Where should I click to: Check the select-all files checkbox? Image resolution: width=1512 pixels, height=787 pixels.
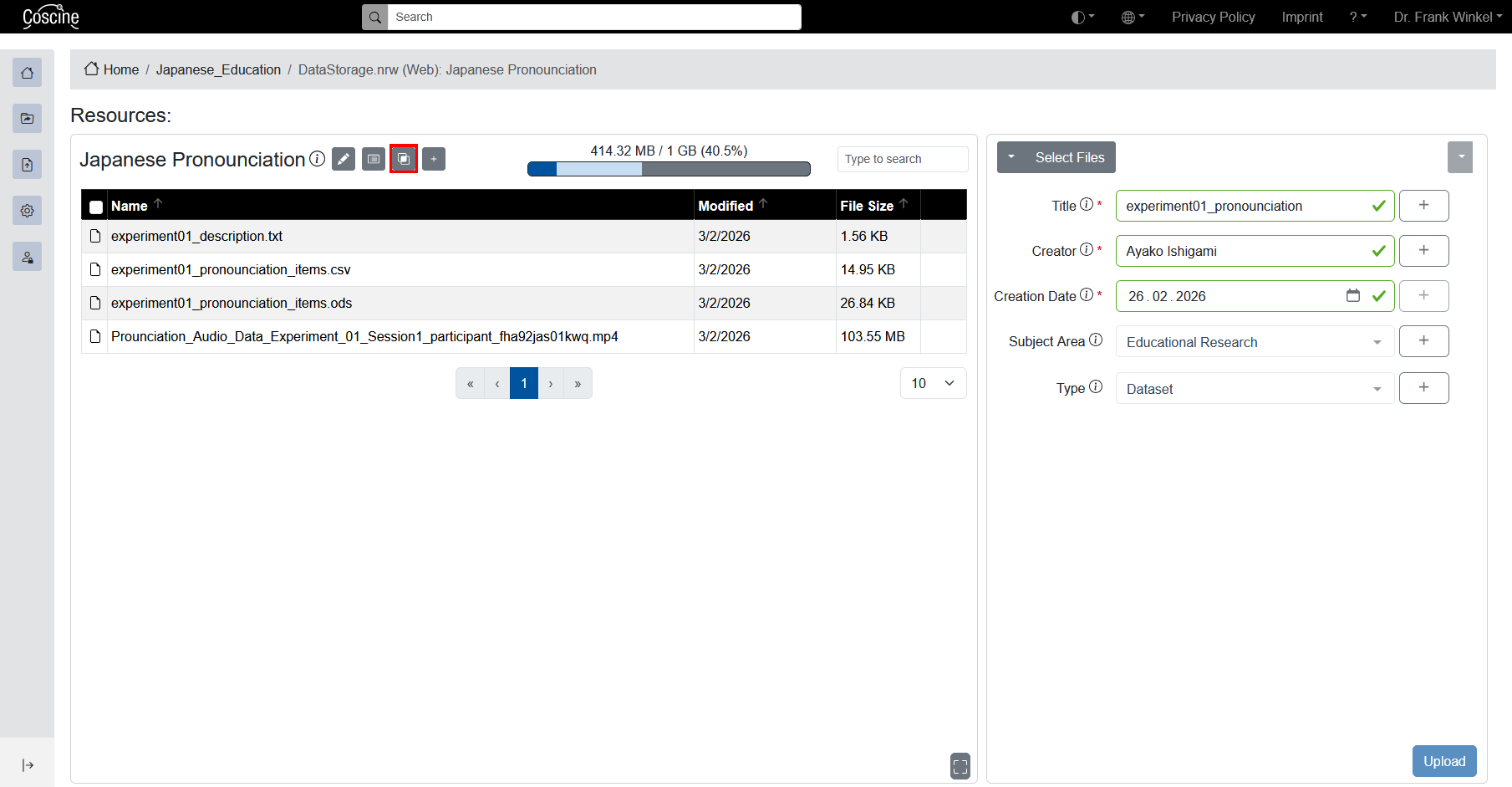(x=95, y=207)
